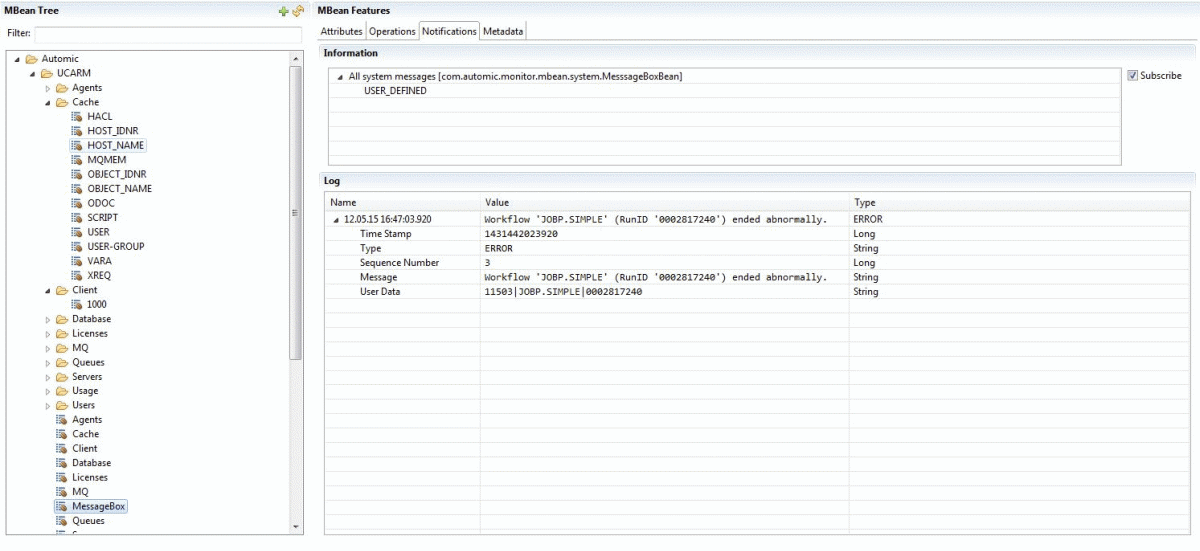Screen dimensions: 1200x551
Task: Collapse the Cache folder node
Action: 48,102
